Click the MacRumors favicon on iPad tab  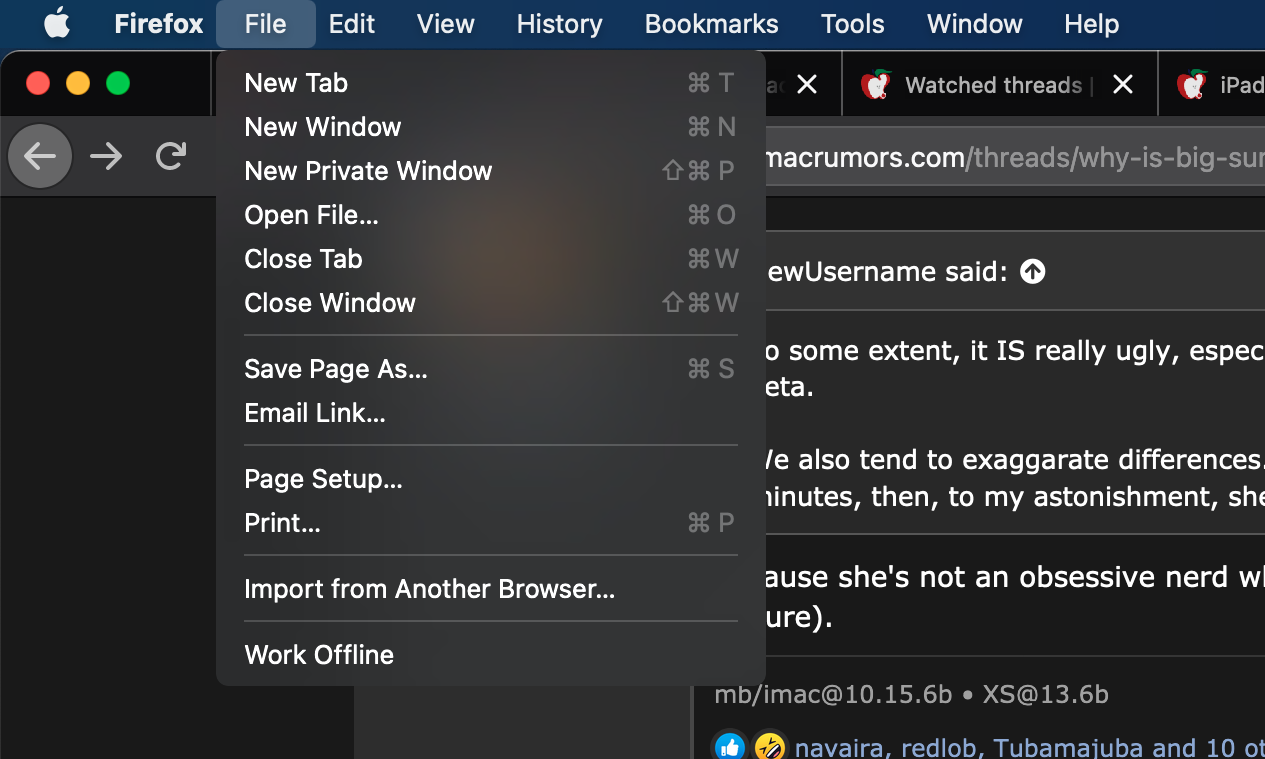click(1191, 85)
